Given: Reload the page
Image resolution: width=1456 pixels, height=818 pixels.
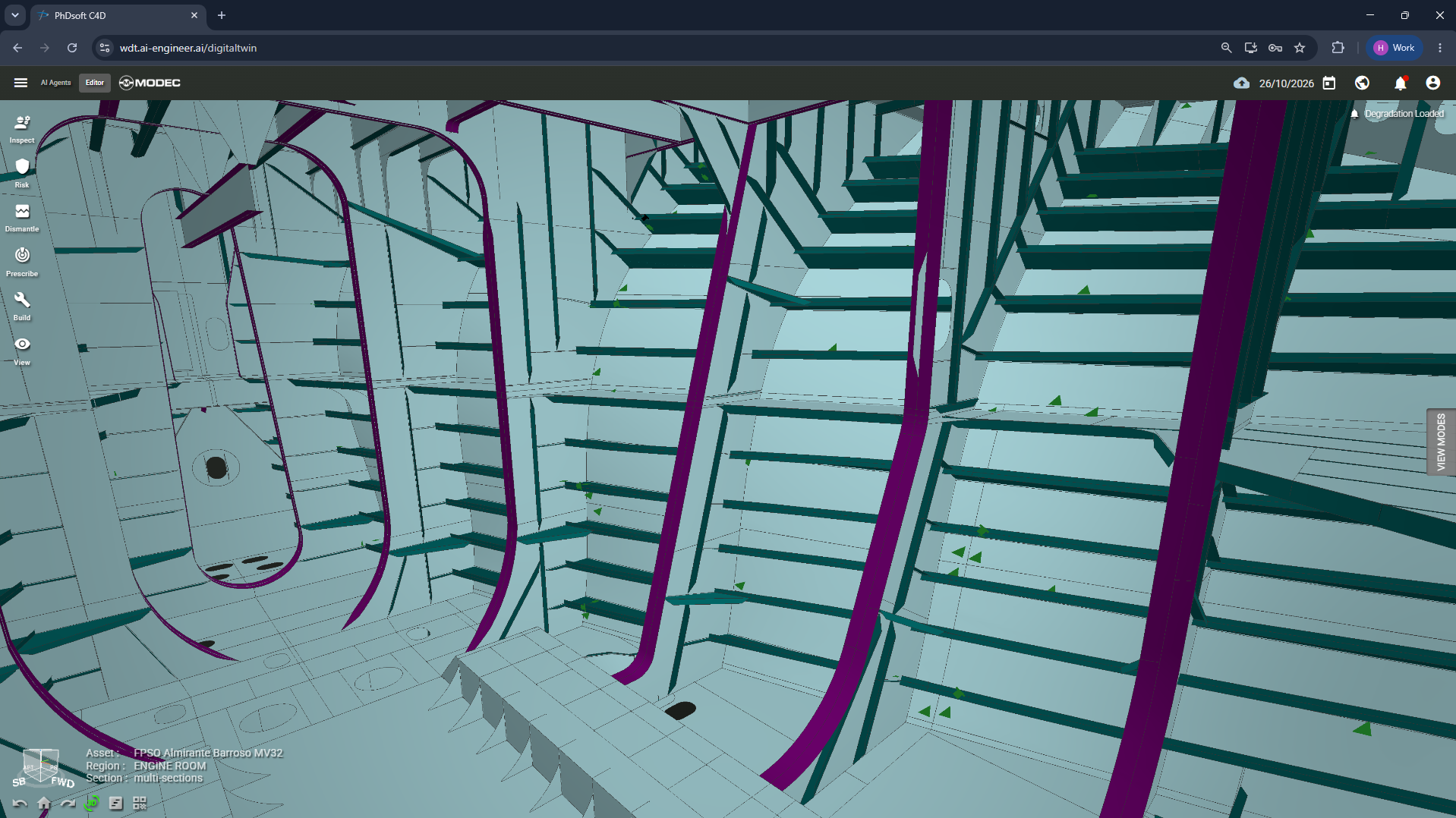Looking at the screenshot, I should click(x=72, y=48).
